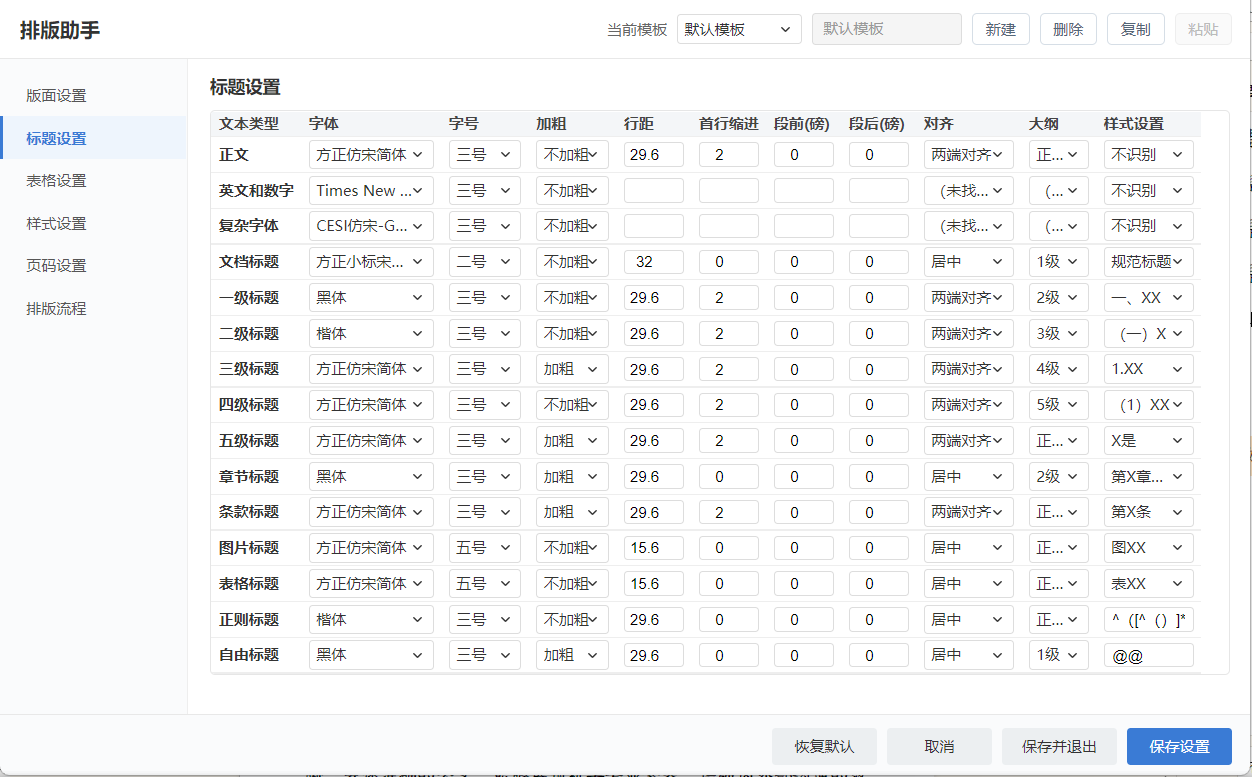Open 正文 row font dropdown
The image size is (1252, 777).
371,155
